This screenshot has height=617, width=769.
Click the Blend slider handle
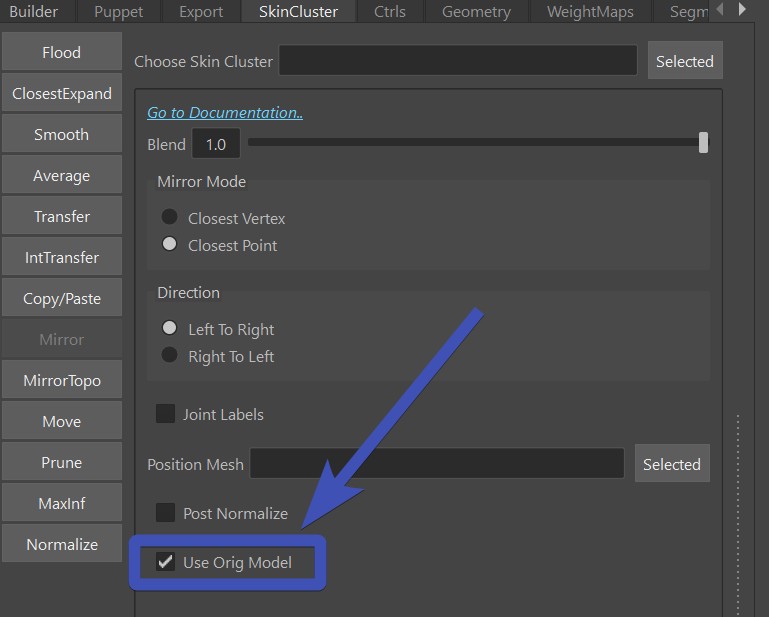pyautogui.click(x=704, y=143)
